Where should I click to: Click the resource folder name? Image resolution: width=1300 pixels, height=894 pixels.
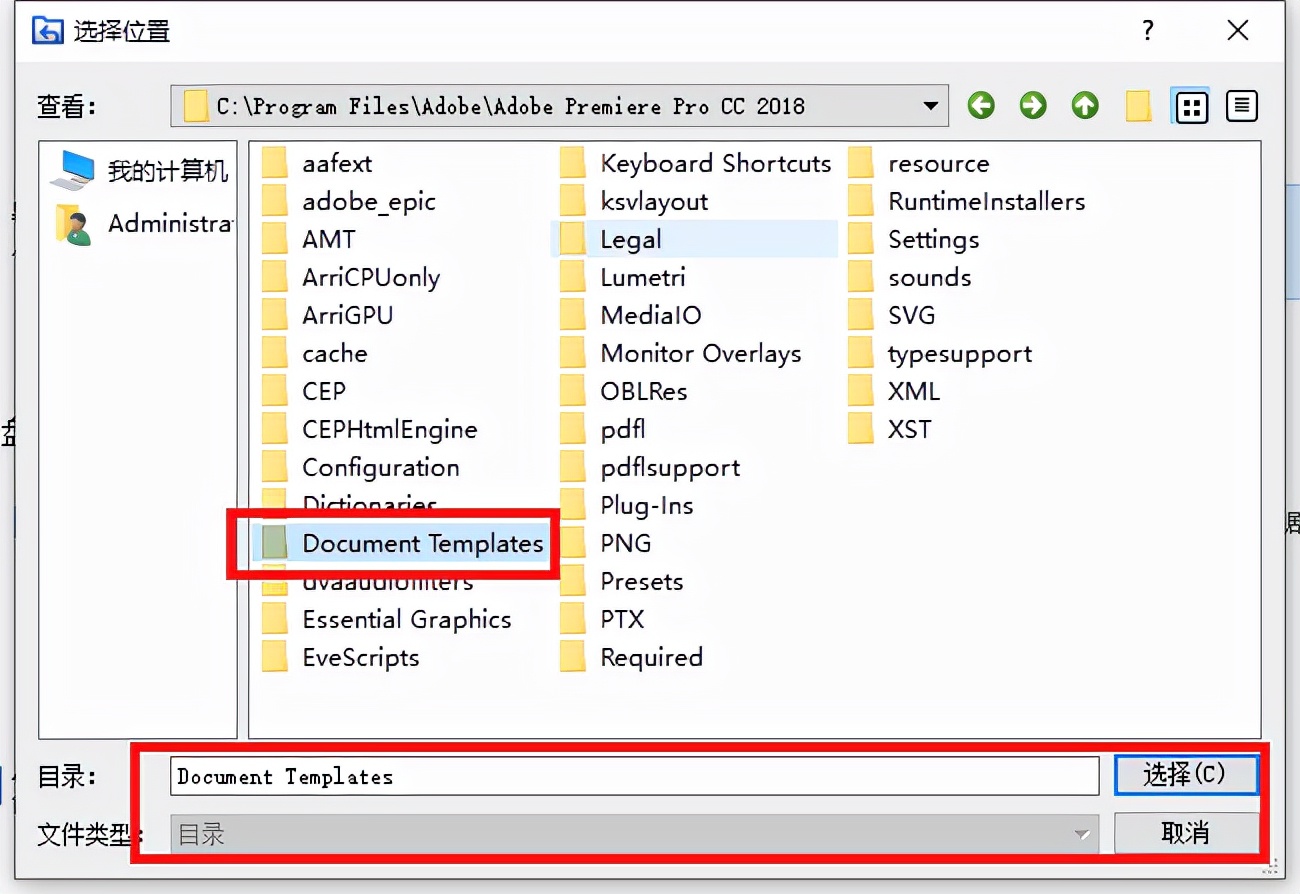click(x=939, y=163)
